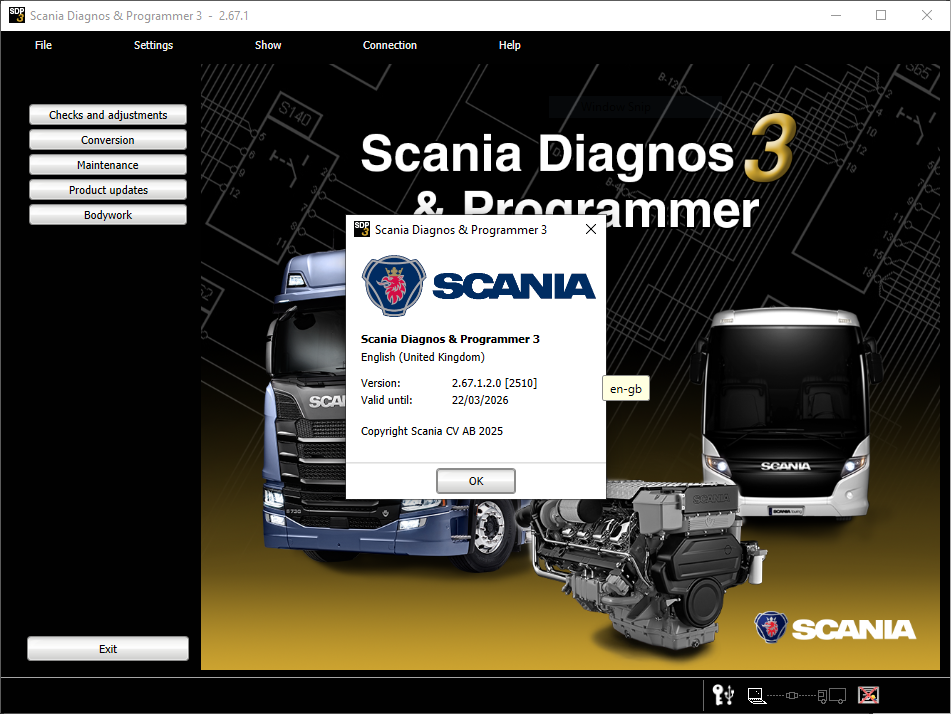Click the SDP3 icon on the About dialog
The width and height of the screenshot is (951, 714).
click(x=361, y=229)
